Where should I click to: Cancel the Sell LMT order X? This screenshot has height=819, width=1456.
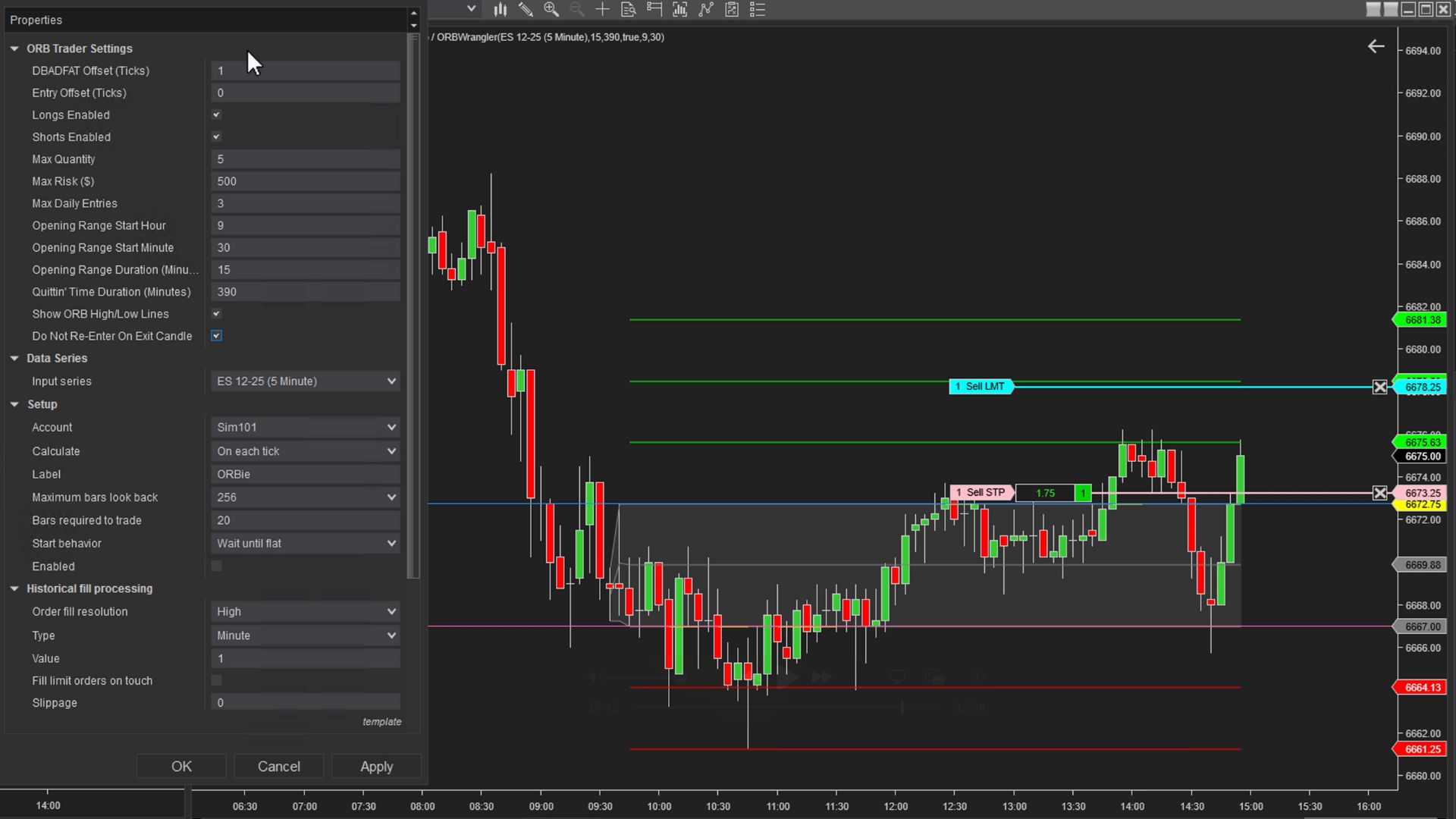tap(1380, 388)
